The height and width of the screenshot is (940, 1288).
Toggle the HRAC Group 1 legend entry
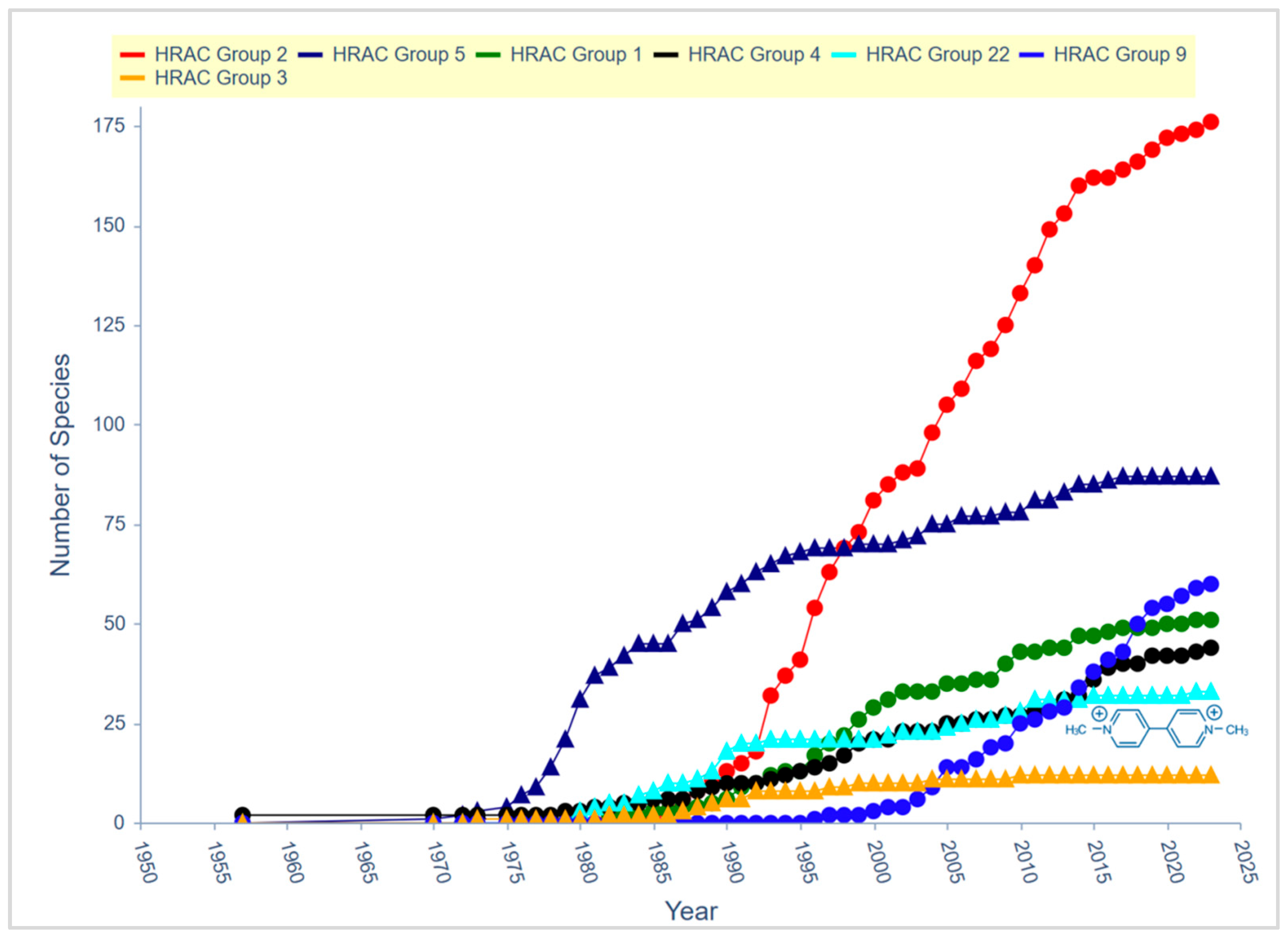pos(559,55)
